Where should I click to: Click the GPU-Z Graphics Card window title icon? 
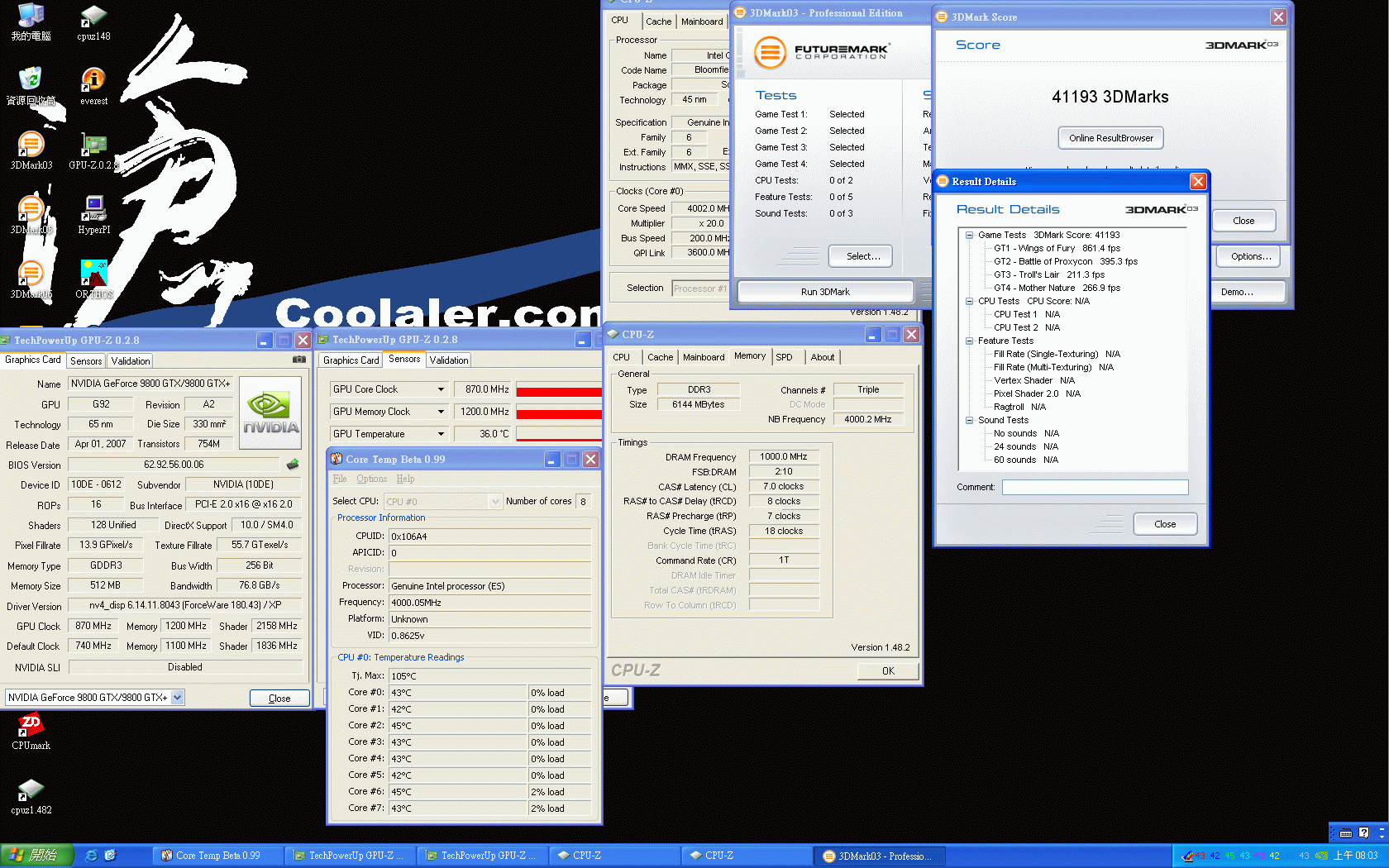[x=6, y=340]
